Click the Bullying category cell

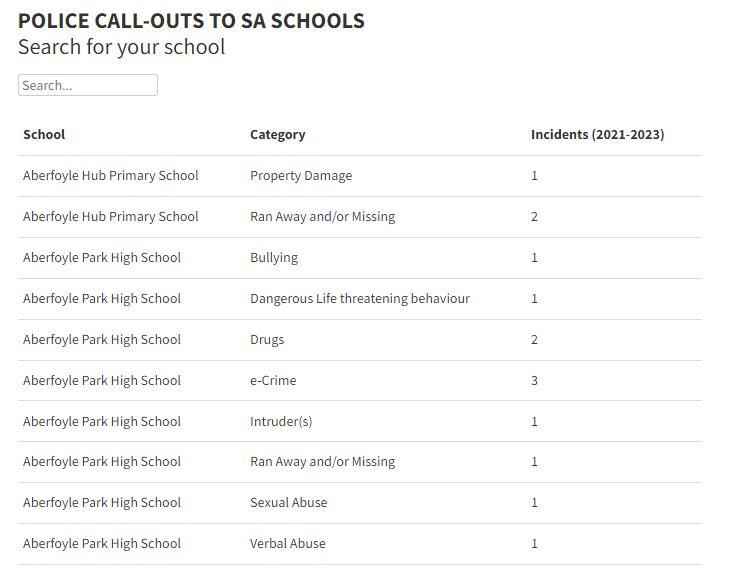(x=274, y=257)
